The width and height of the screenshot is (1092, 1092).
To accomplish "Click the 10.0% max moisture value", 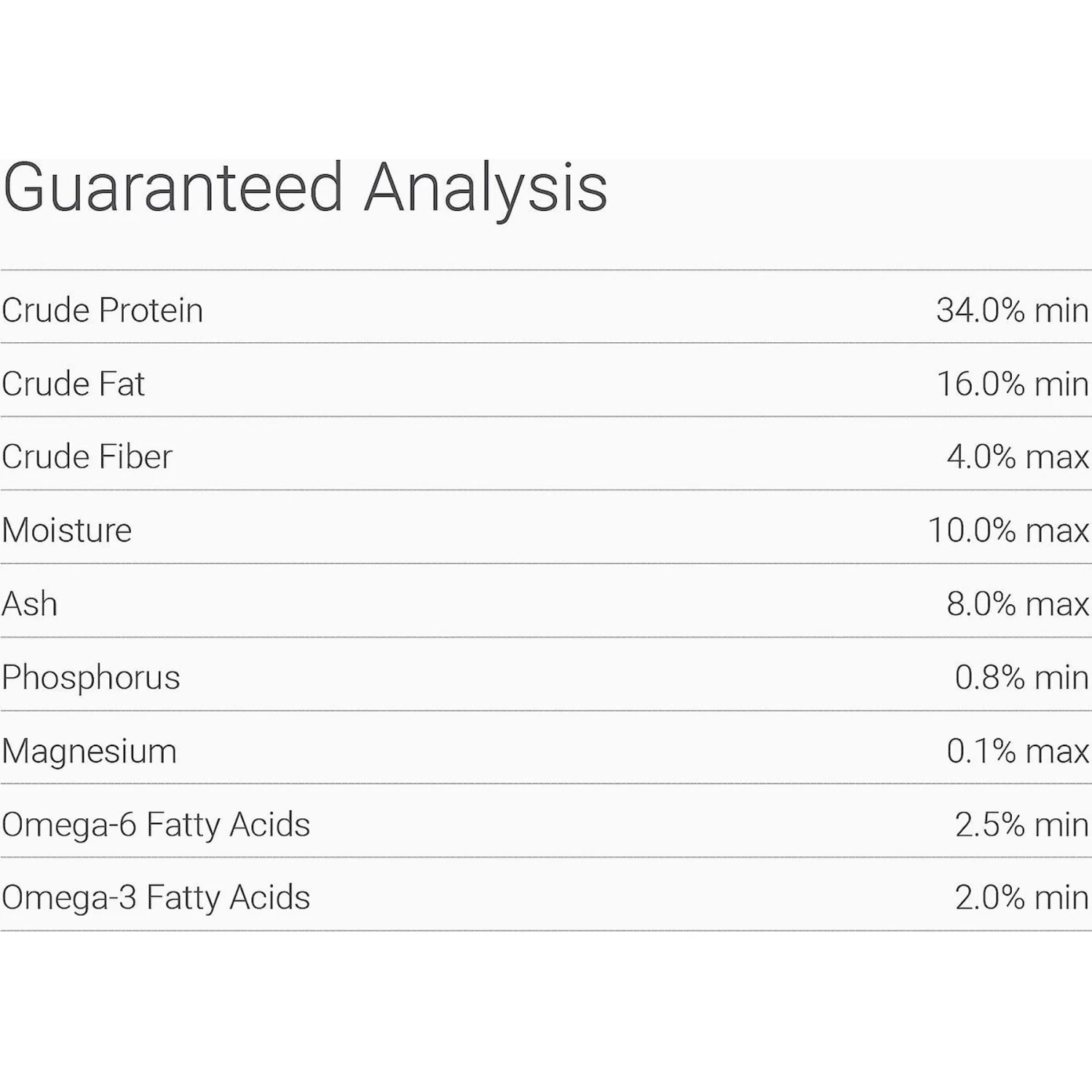I will pyautogui.click(x=1008, y=530).
